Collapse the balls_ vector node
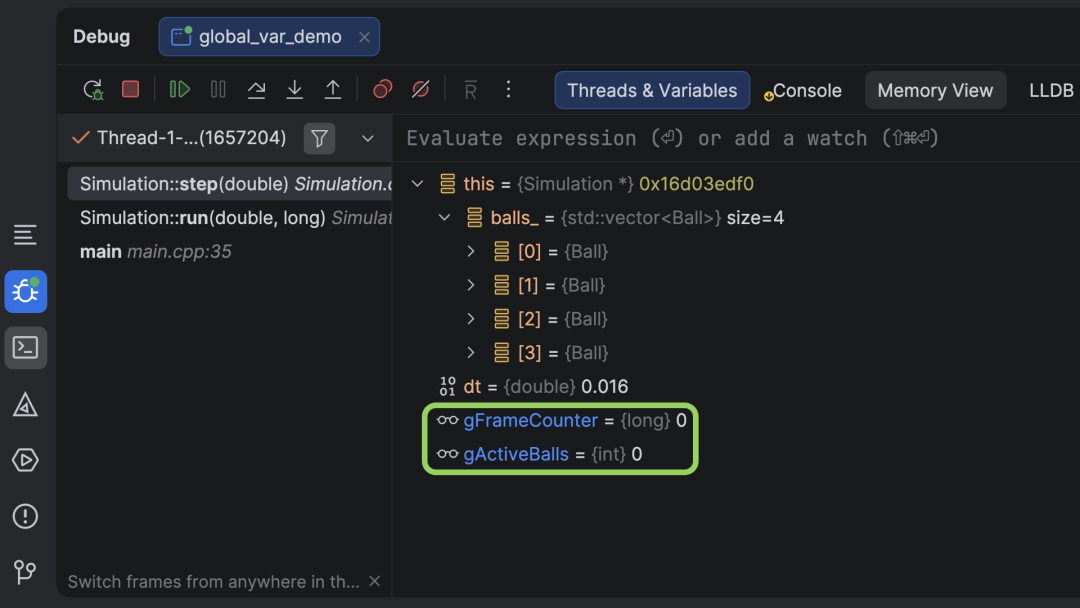This screenshot has width=1080, height=608. (444, 218)
